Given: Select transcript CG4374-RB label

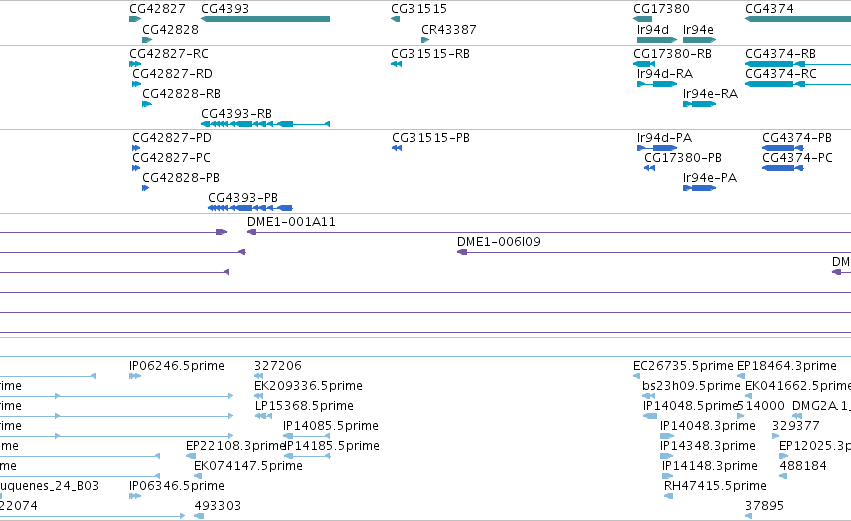Looking at the screenshot, I should 780,54.
